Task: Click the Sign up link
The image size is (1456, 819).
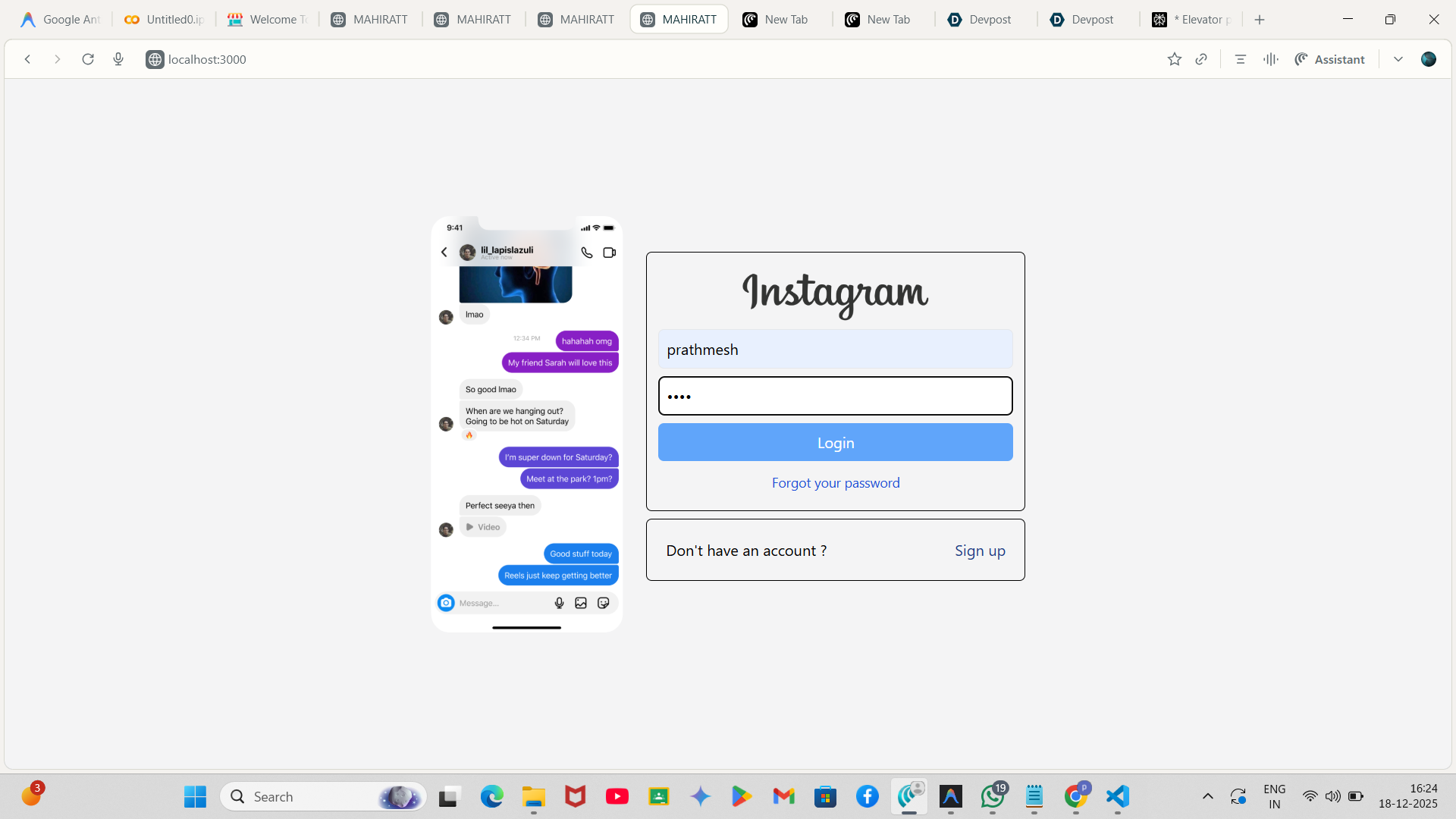Action: point(980,551)
